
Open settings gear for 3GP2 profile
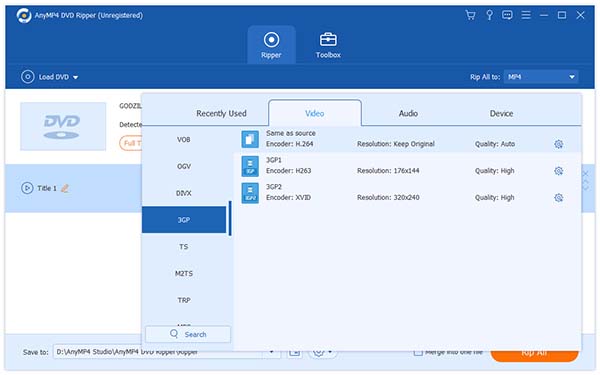[558, 198]
